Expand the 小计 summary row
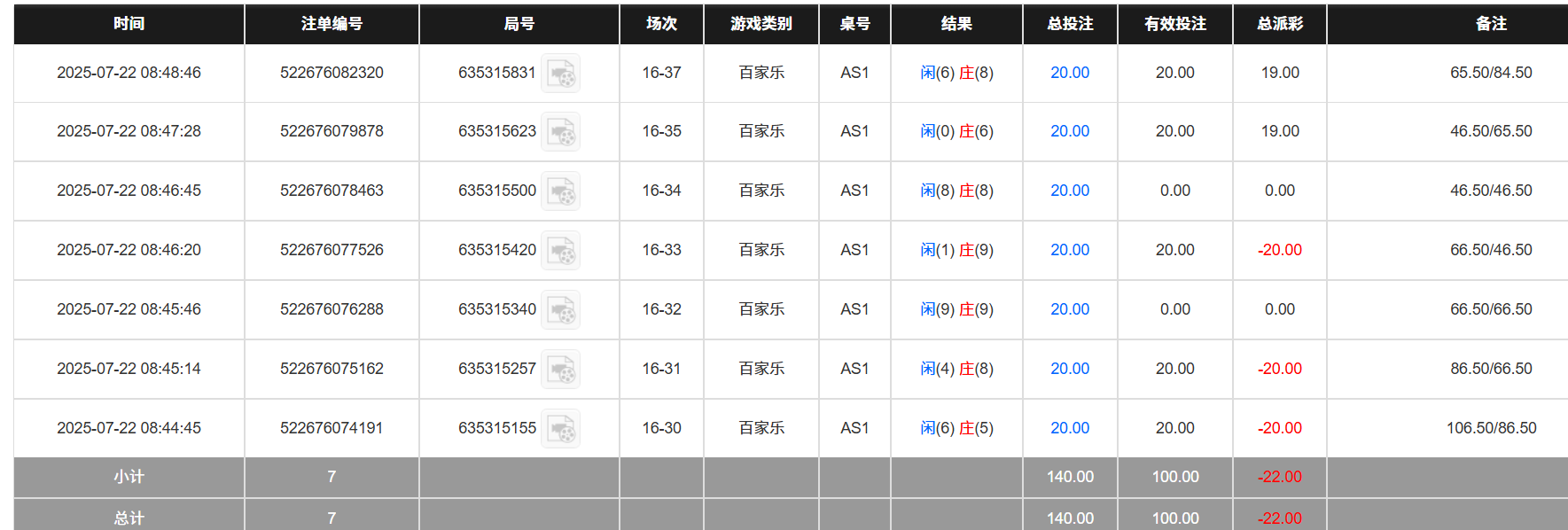 128,477
